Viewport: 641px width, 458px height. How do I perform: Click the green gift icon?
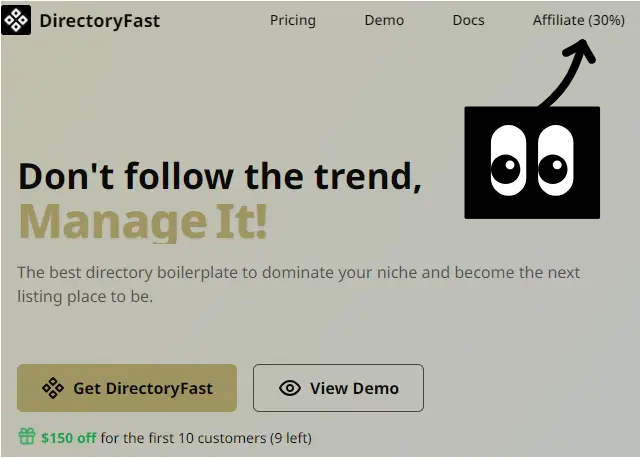tap(27, 436)
